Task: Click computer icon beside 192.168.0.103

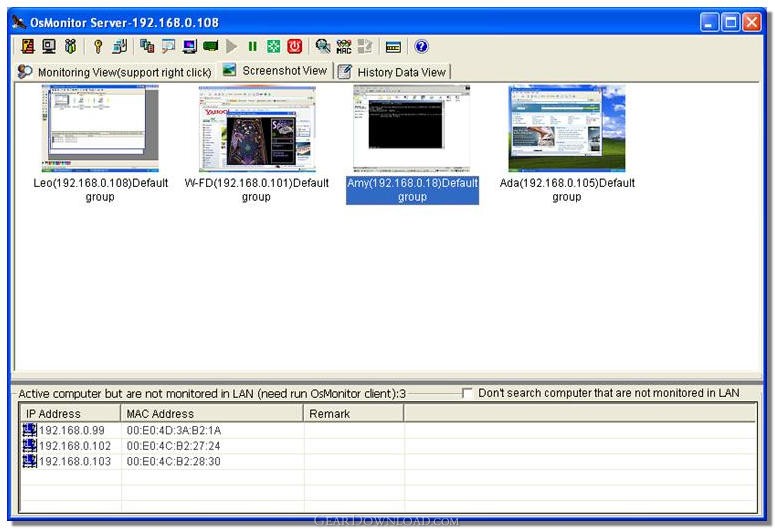Action: pos(30,461)
